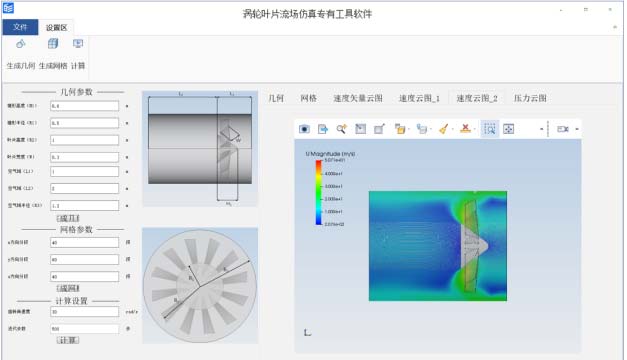
Task: Switch to the 速度云图_1 tab
Action: tap(419, 98)
